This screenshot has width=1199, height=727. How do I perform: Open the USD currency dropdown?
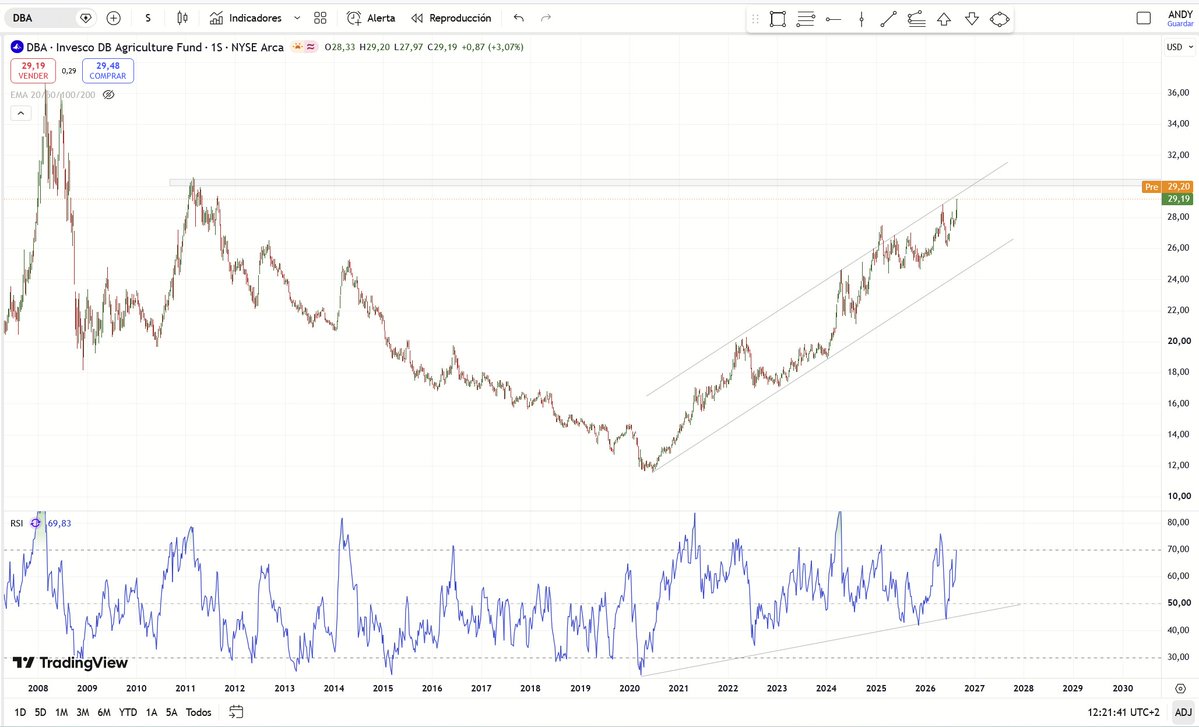click(1179, 47)
